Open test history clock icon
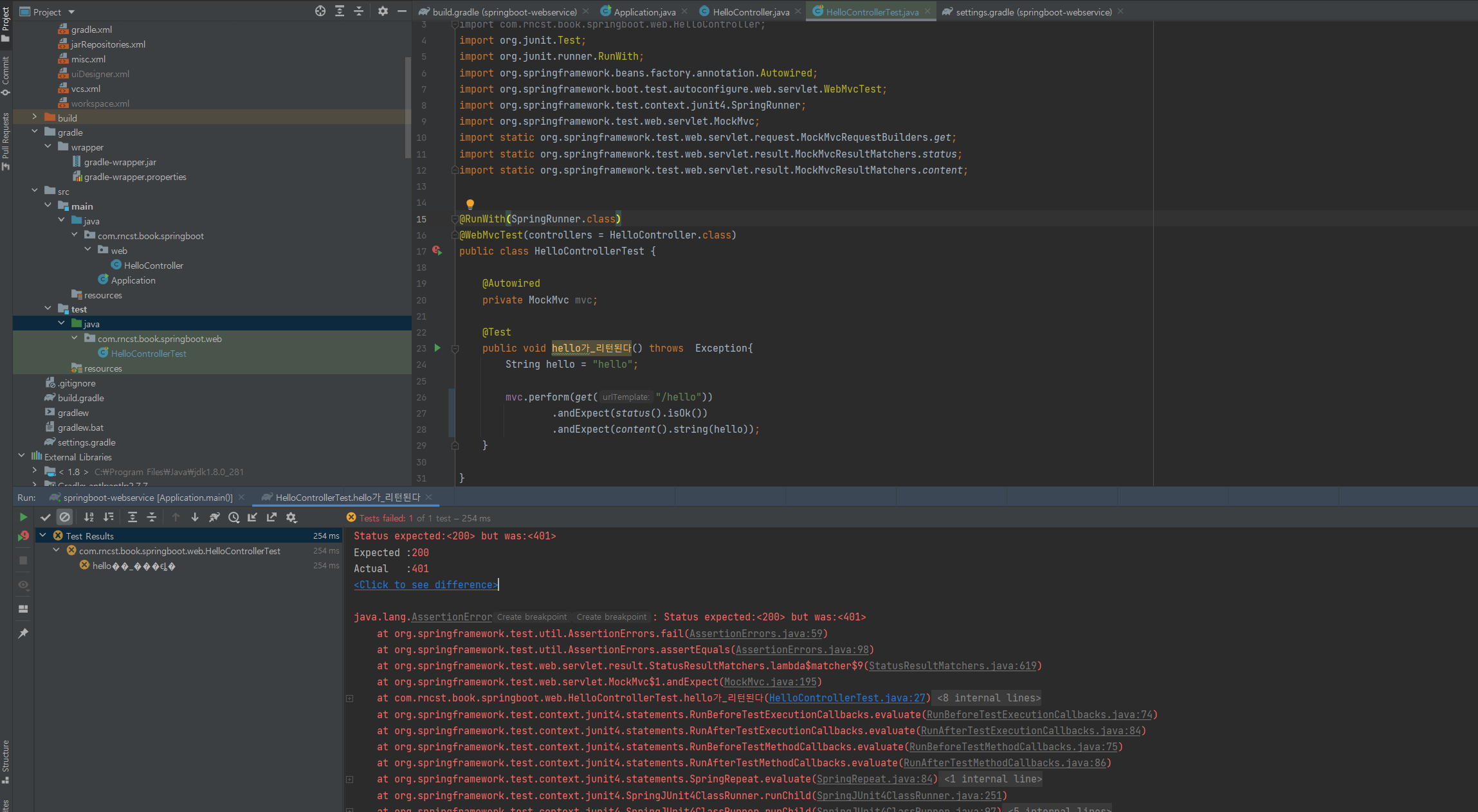Viewport: 1478px width, 812px height. coord(233,517)
